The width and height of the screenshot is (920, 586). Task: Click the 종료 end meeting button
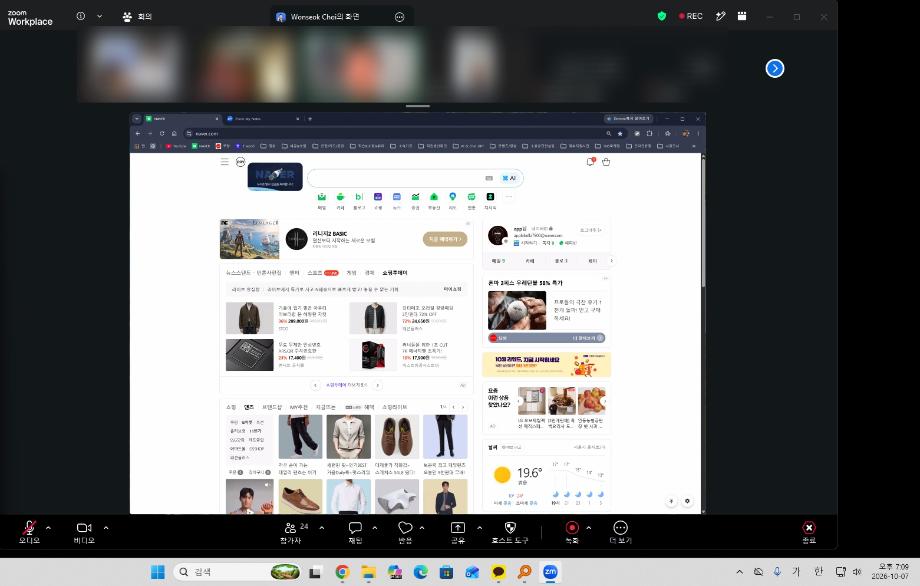[x=809, y=532]
